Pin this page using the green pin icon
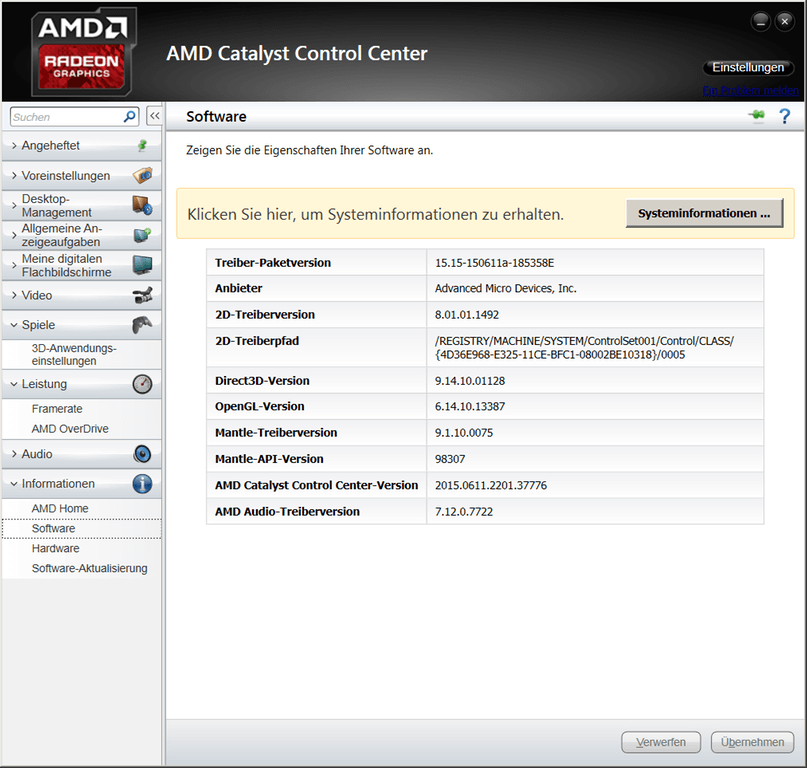This screenshot has width=807, height=768. [757, 115]
